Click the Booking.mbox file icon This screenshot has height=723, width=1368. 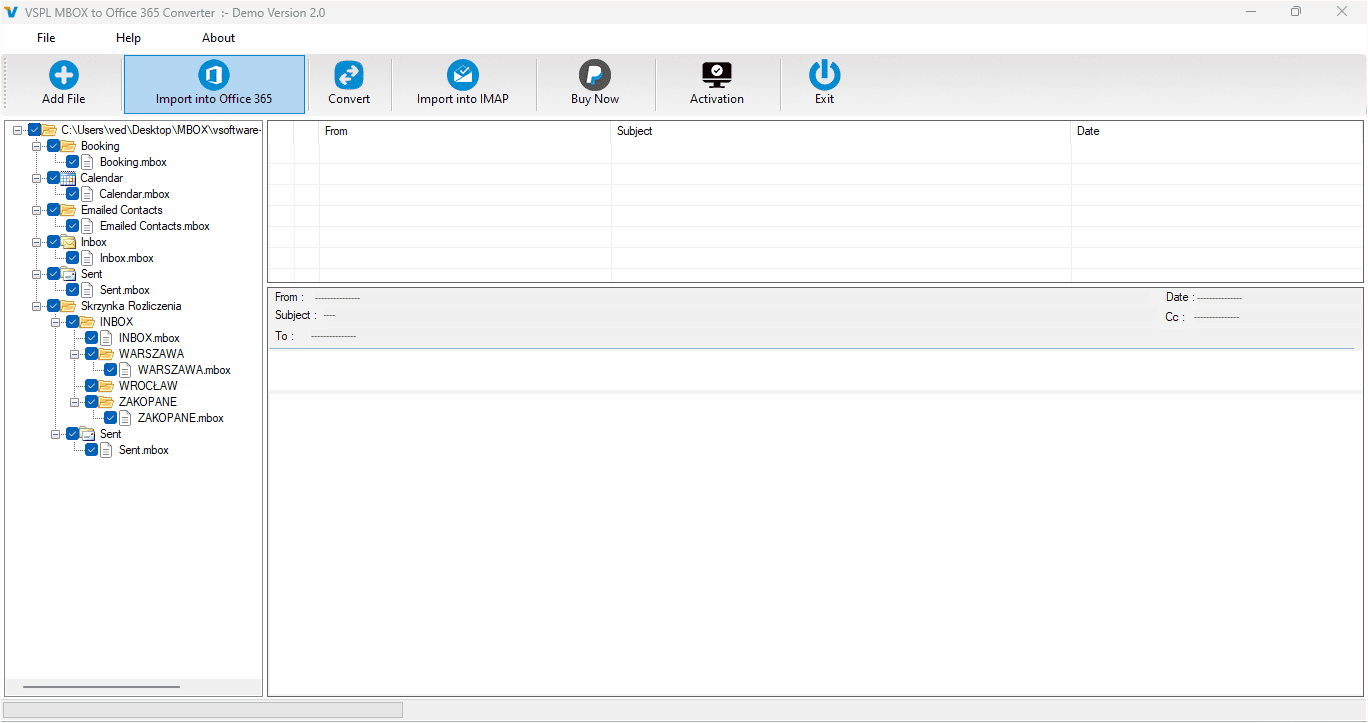(x=88, y=162)
